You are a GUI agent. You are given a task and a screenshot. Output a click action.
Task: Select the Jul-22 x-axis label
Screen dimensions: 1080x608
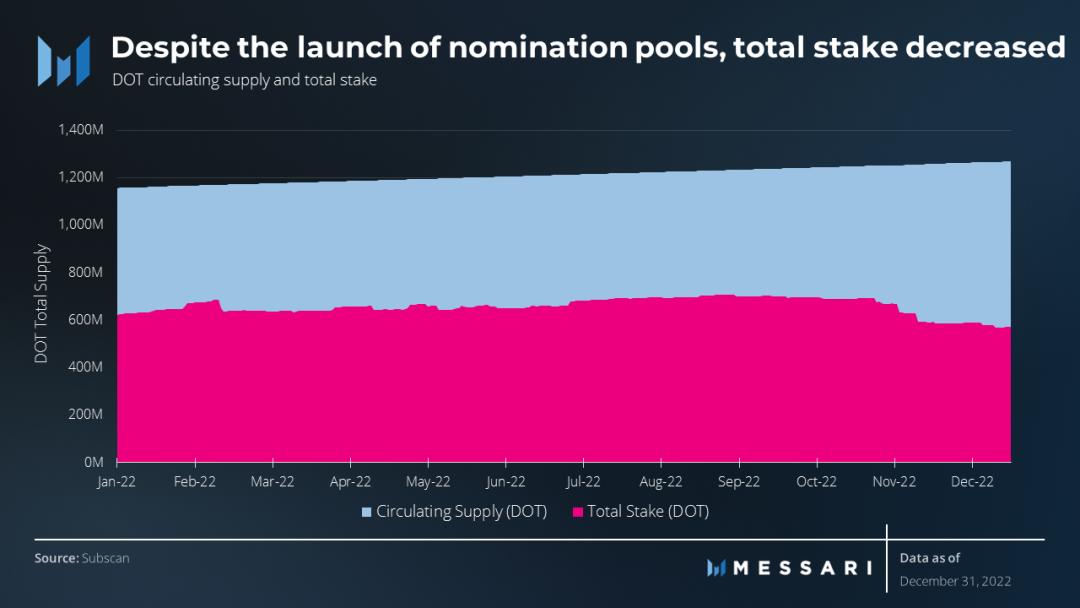(583, 481)
